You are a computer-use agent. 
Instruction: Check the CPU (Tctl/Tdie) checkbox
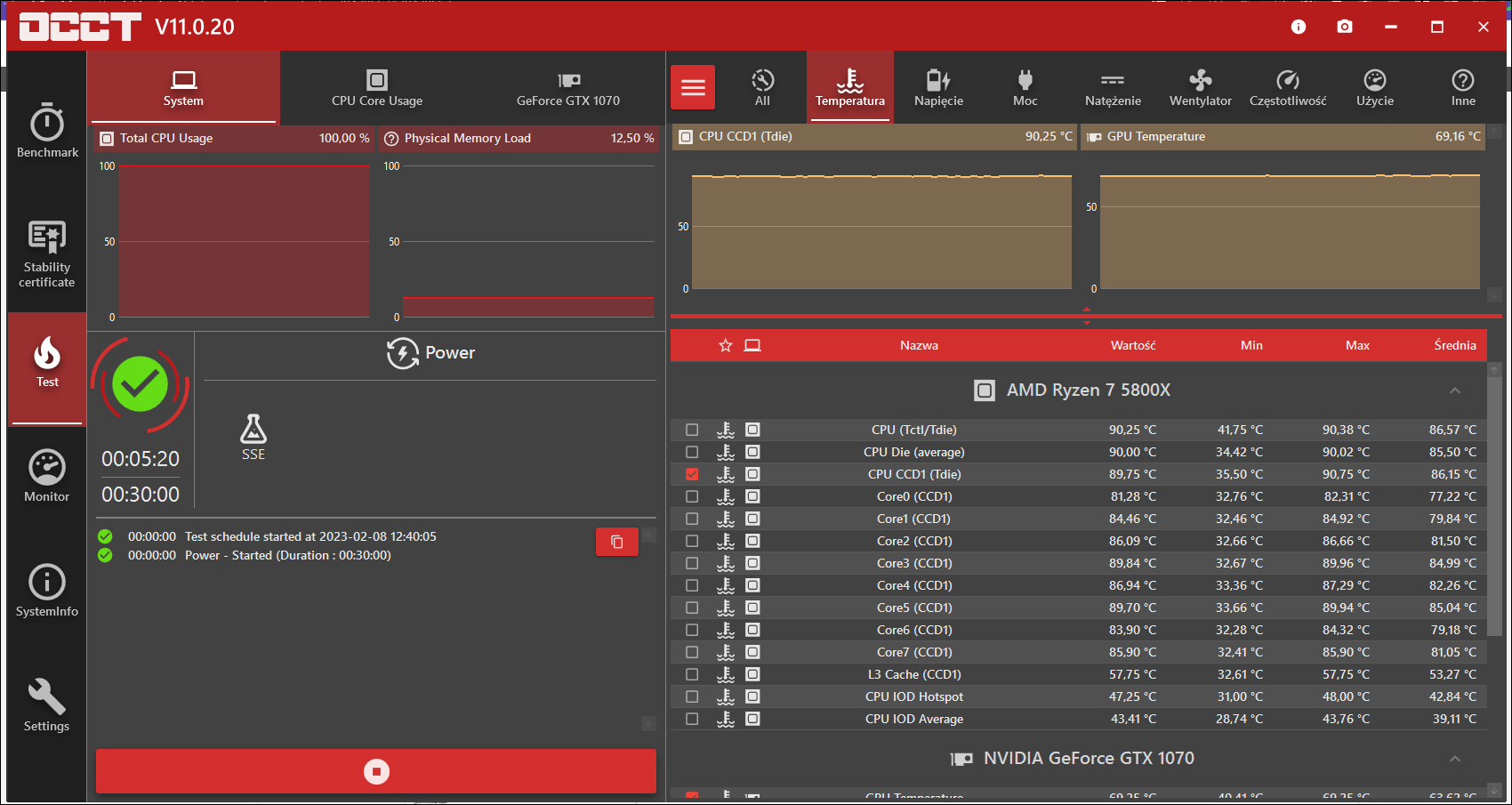pos(692,430)
